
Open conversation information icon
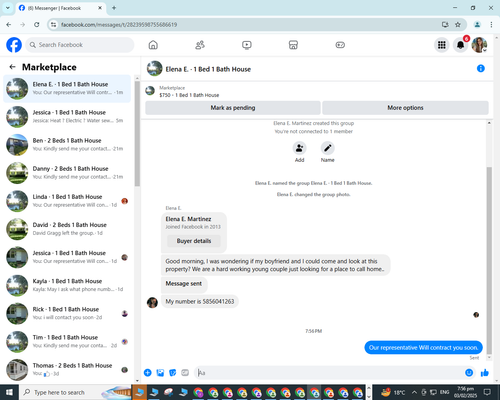[x=481, y=68]
